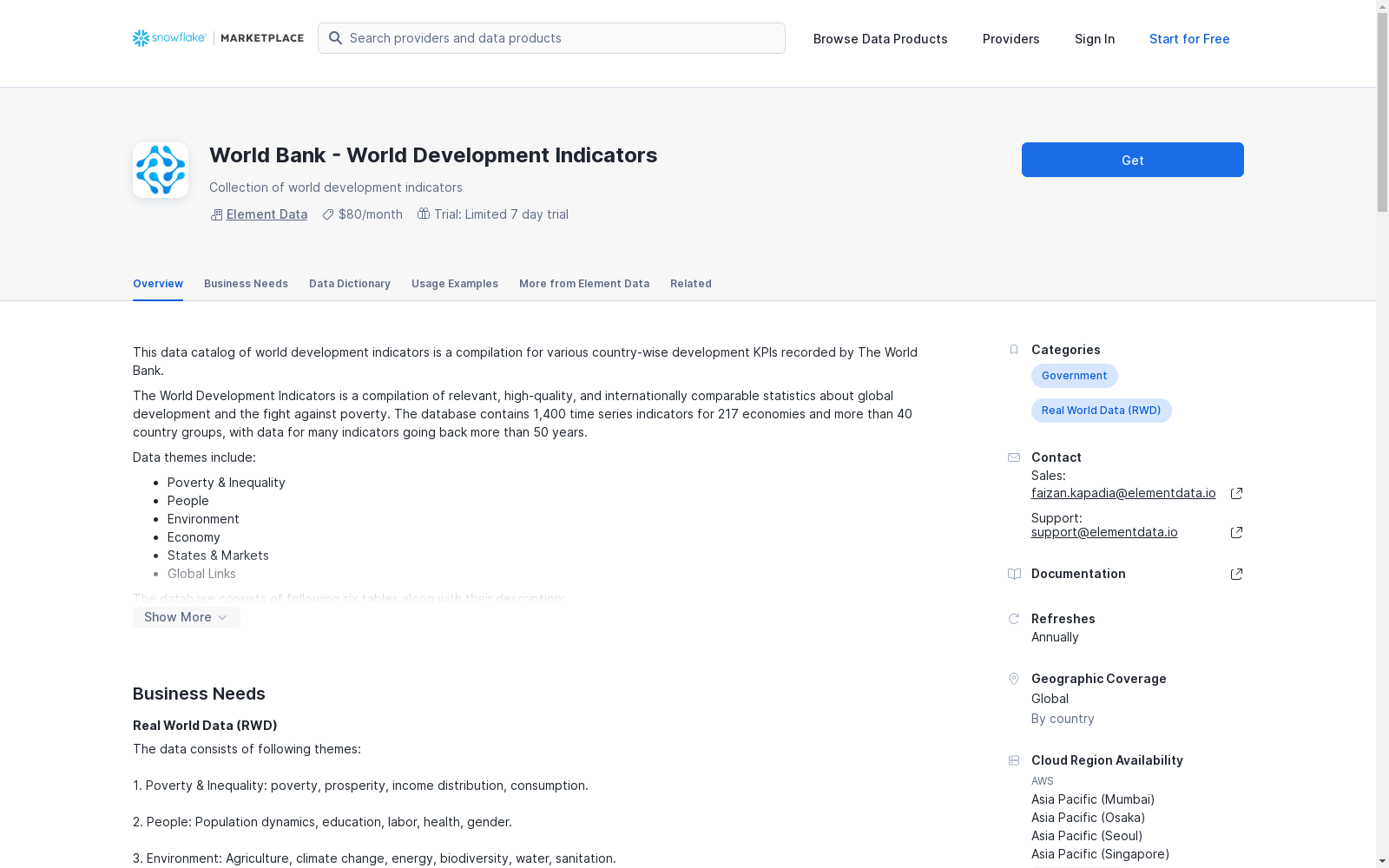1389x868 pixels.
Task: Select the Related tab
Action: tap(691, 284)
